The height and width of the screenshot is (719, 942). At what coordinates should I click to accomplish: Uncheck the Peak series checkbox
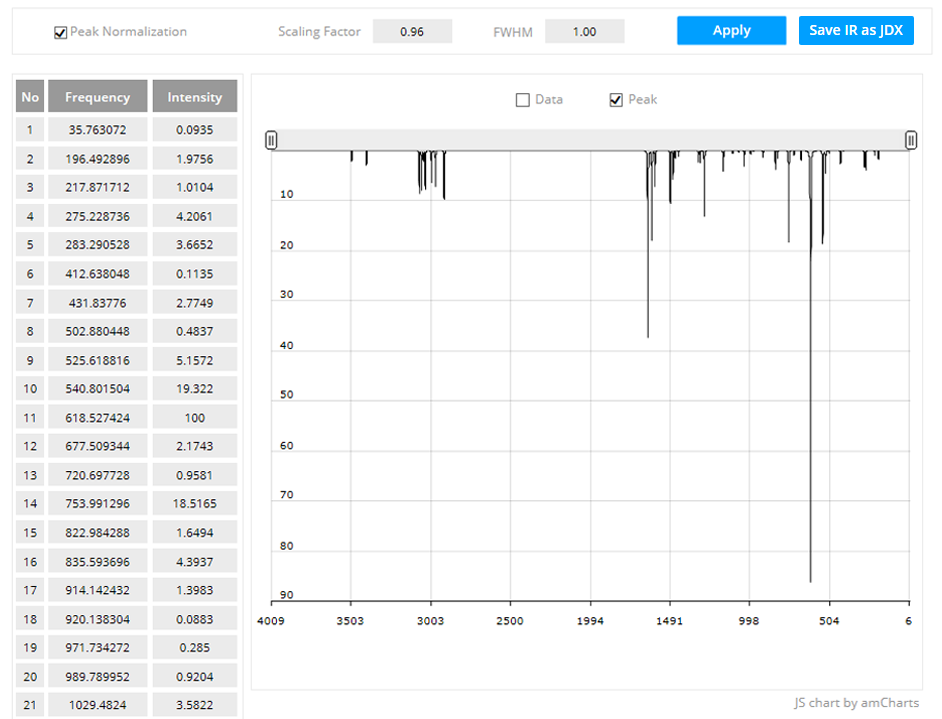[616, 100]
